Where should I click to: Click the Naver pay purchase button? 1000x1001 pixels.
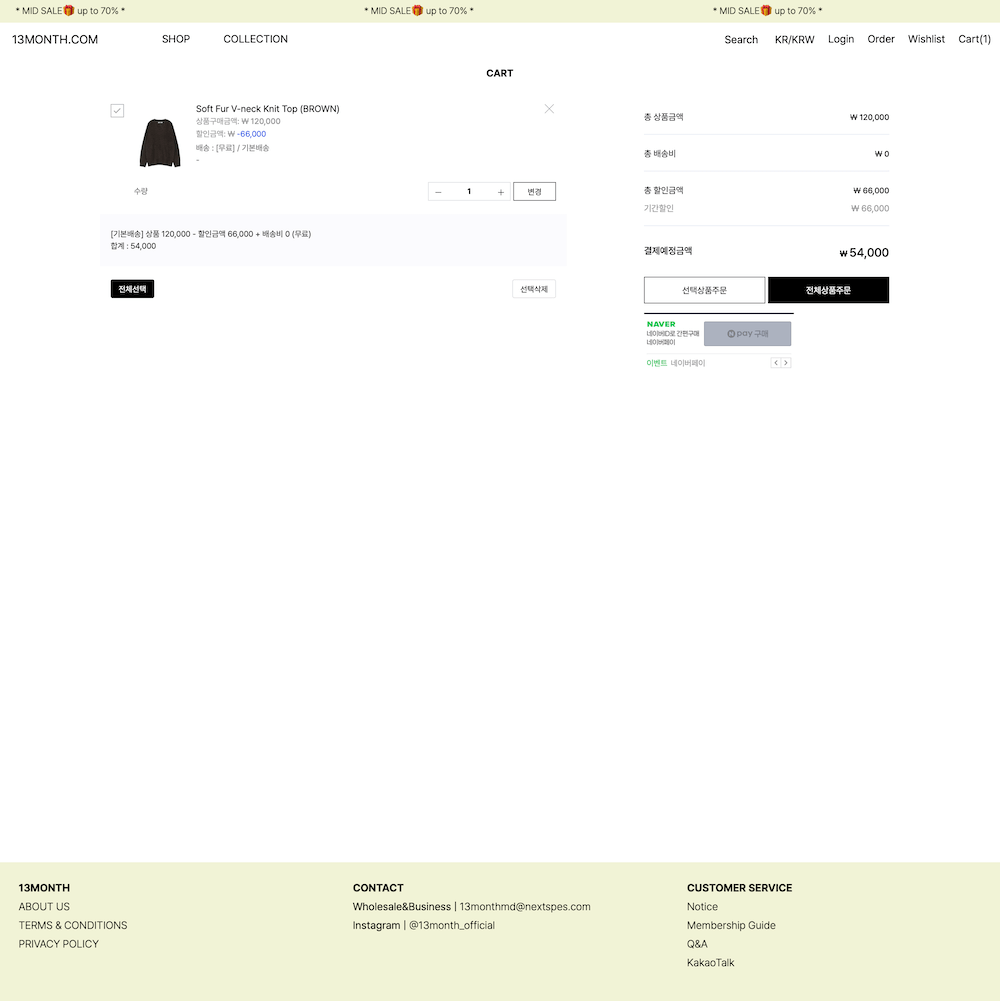[x=747, y=333]
